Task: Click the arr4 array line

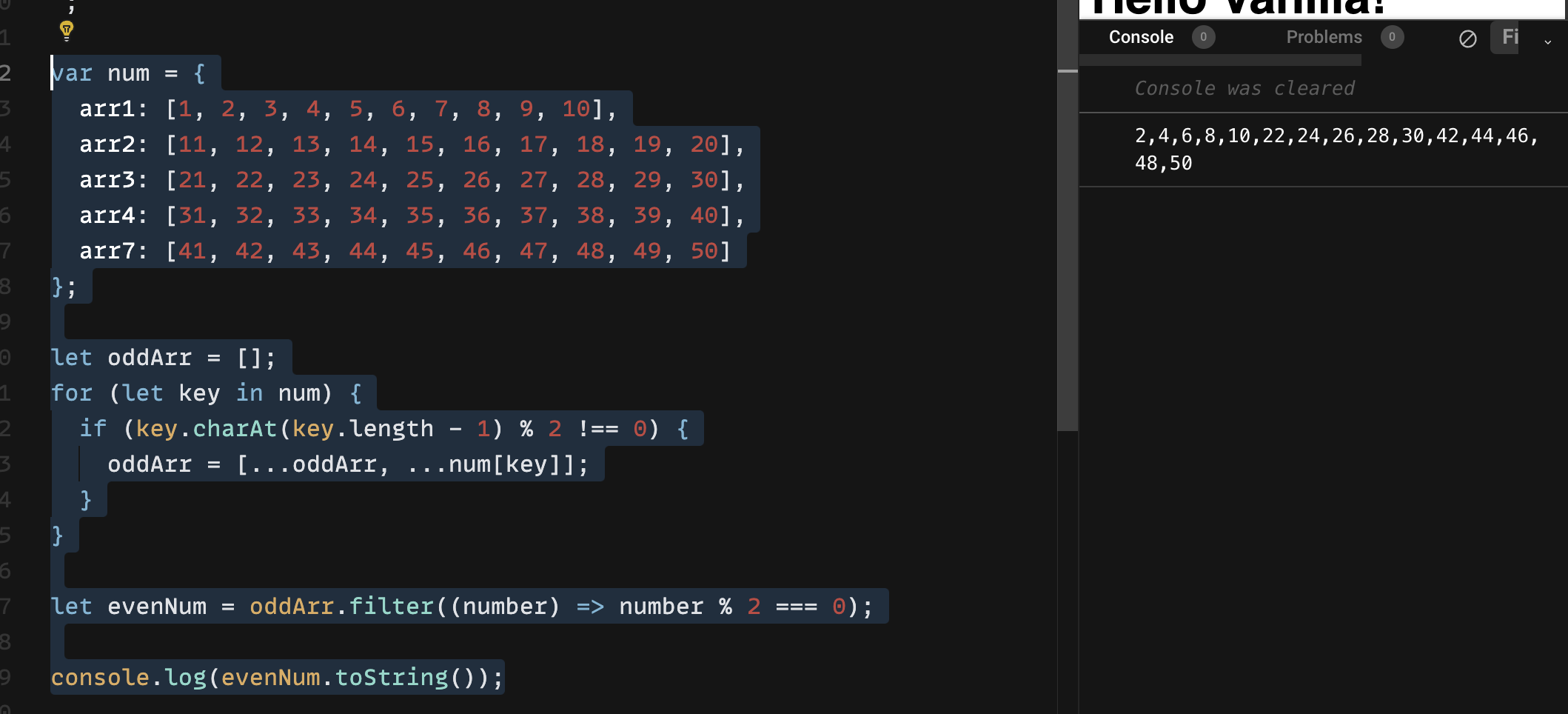Action: click(412, 216)
